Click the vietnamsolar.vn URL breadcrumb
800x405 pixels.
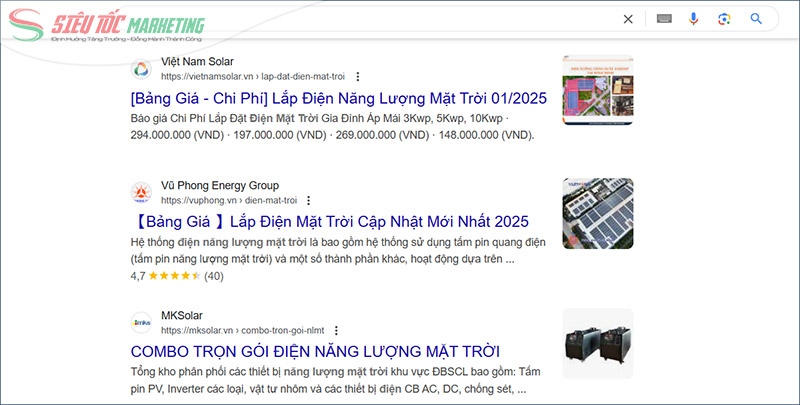(253, 77)
